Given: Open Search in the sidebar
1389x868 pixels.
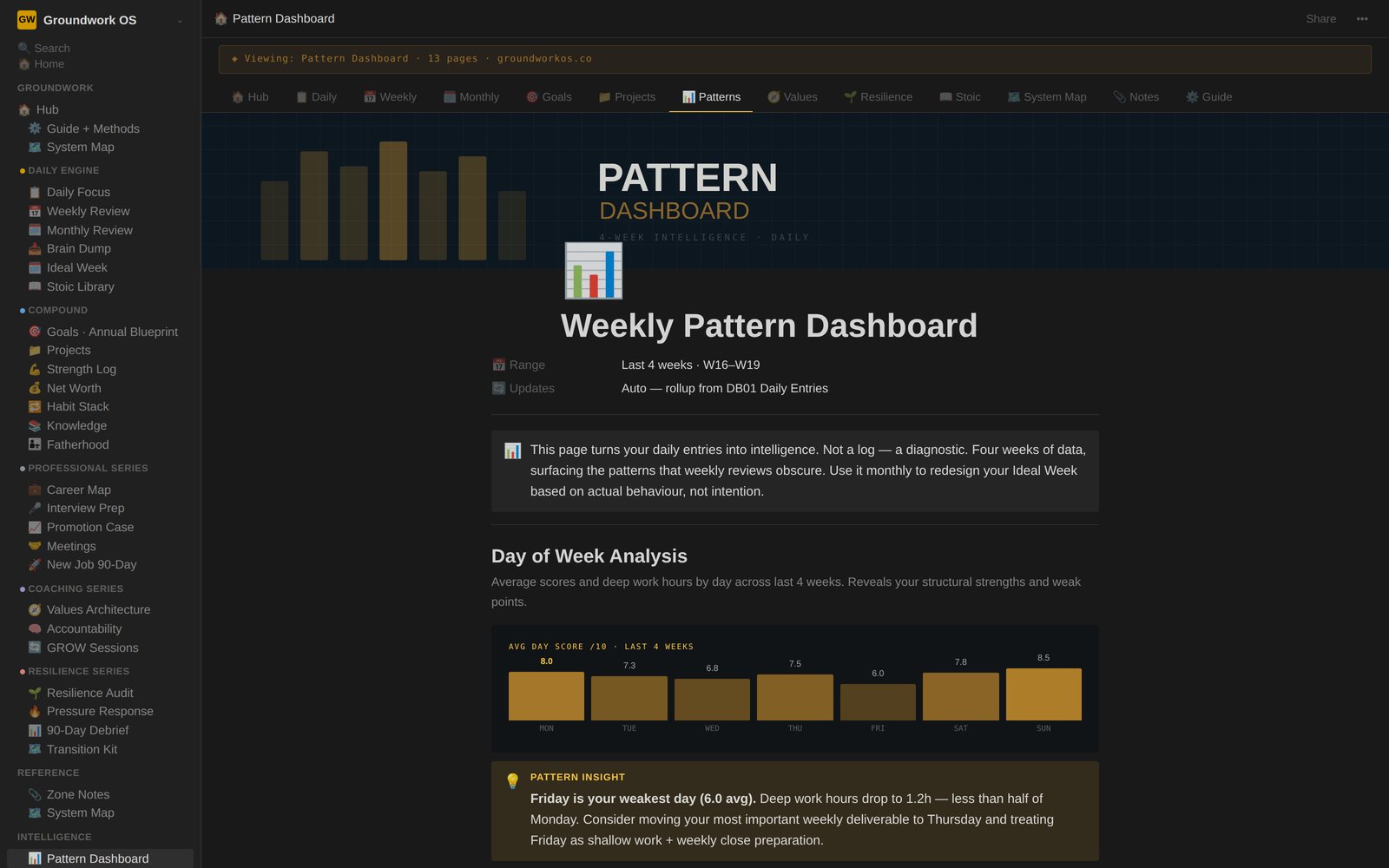Looking at the screenshot, I should coord(43,48).
